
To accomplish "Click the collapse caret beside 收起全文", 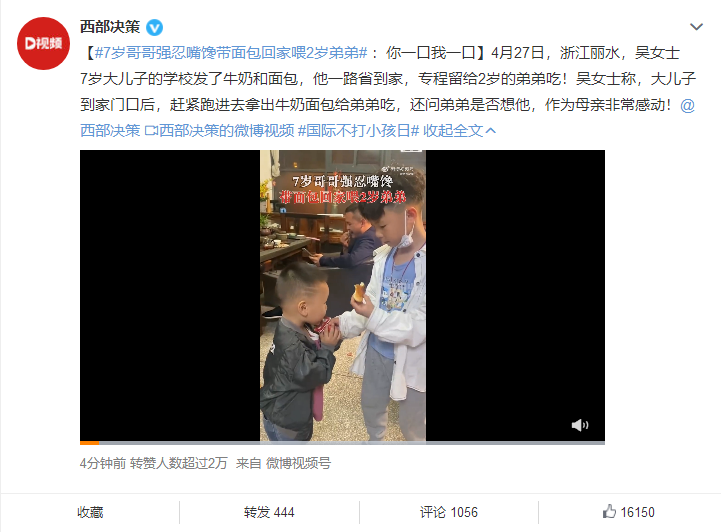I will (491, 131).
